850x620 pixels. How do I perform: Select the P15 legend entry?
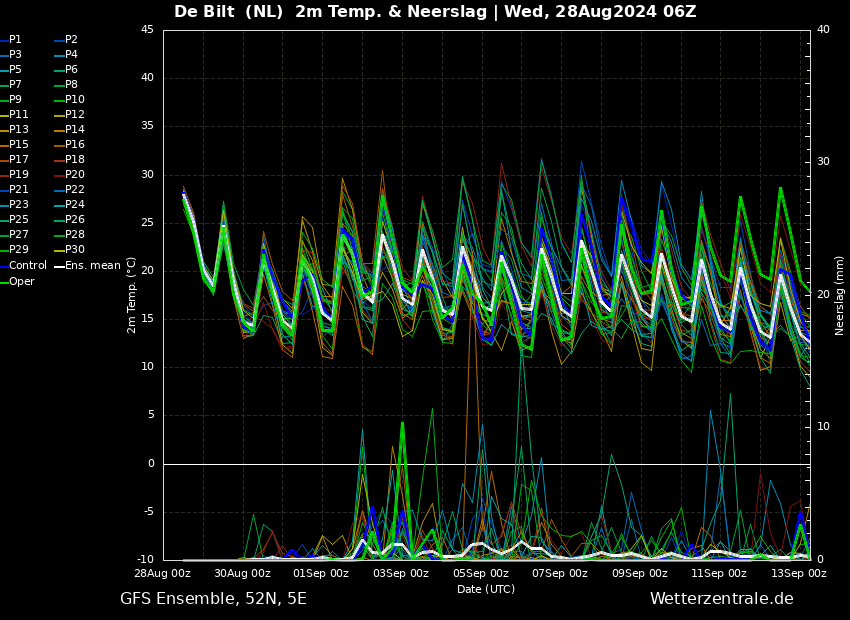click(14, 144)
